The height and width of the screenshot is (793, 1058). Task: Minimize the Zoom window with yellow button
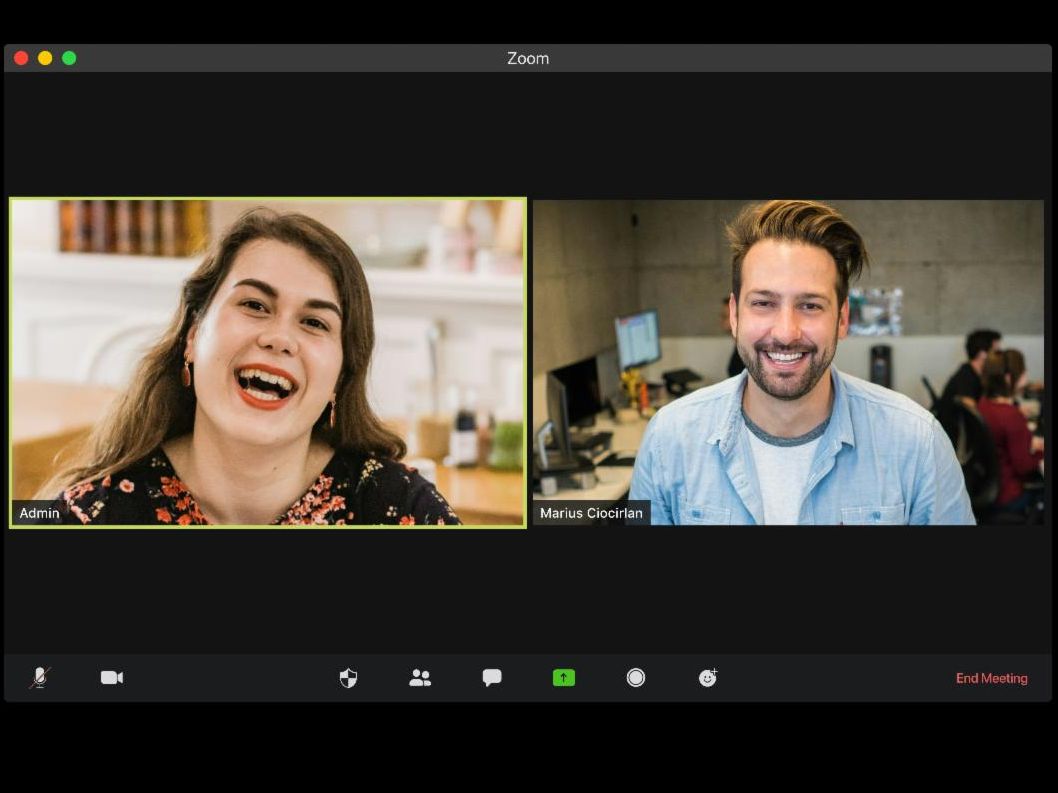click(x=45, y=58)
